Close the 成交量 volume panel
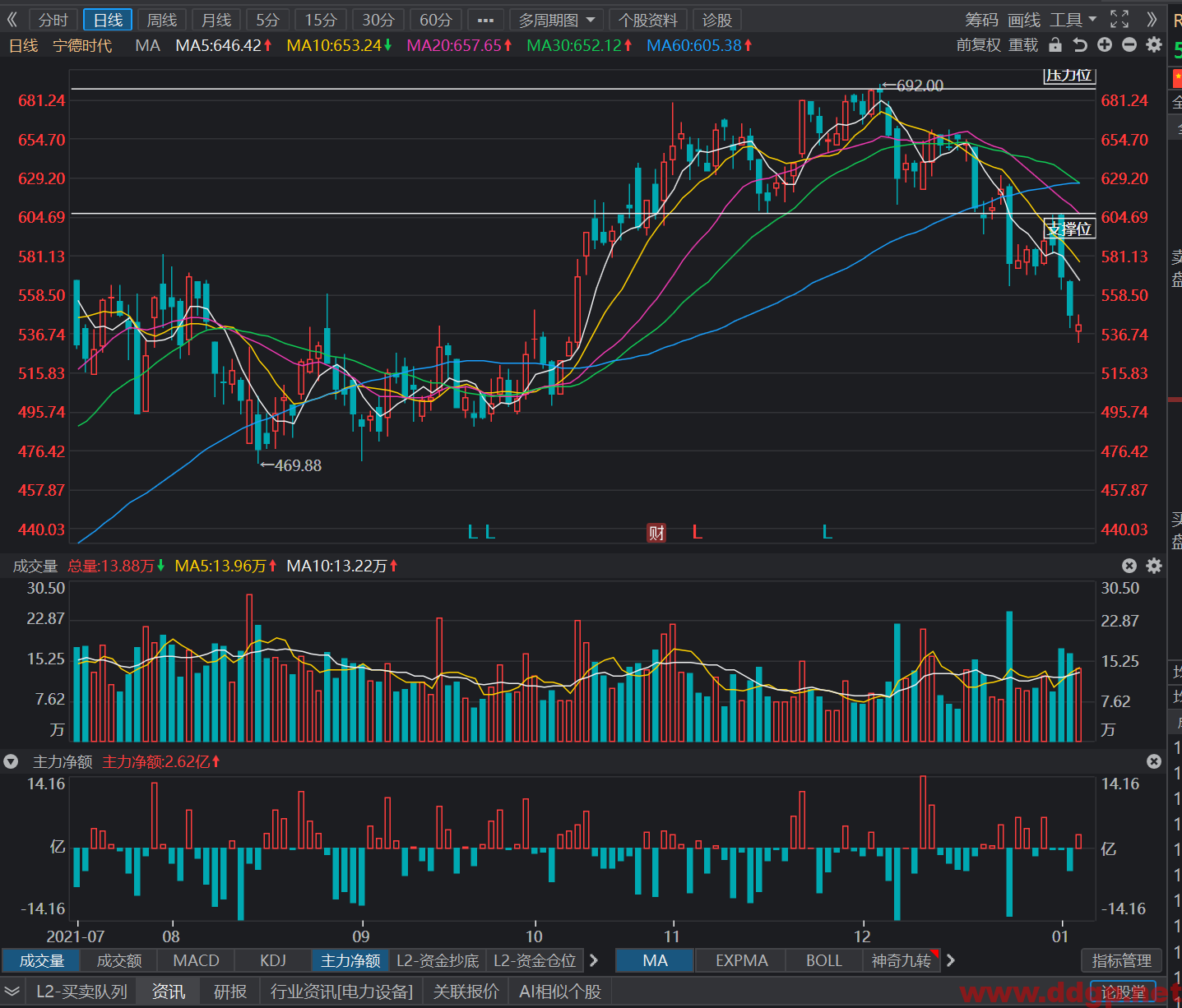 pos(1129,566)
